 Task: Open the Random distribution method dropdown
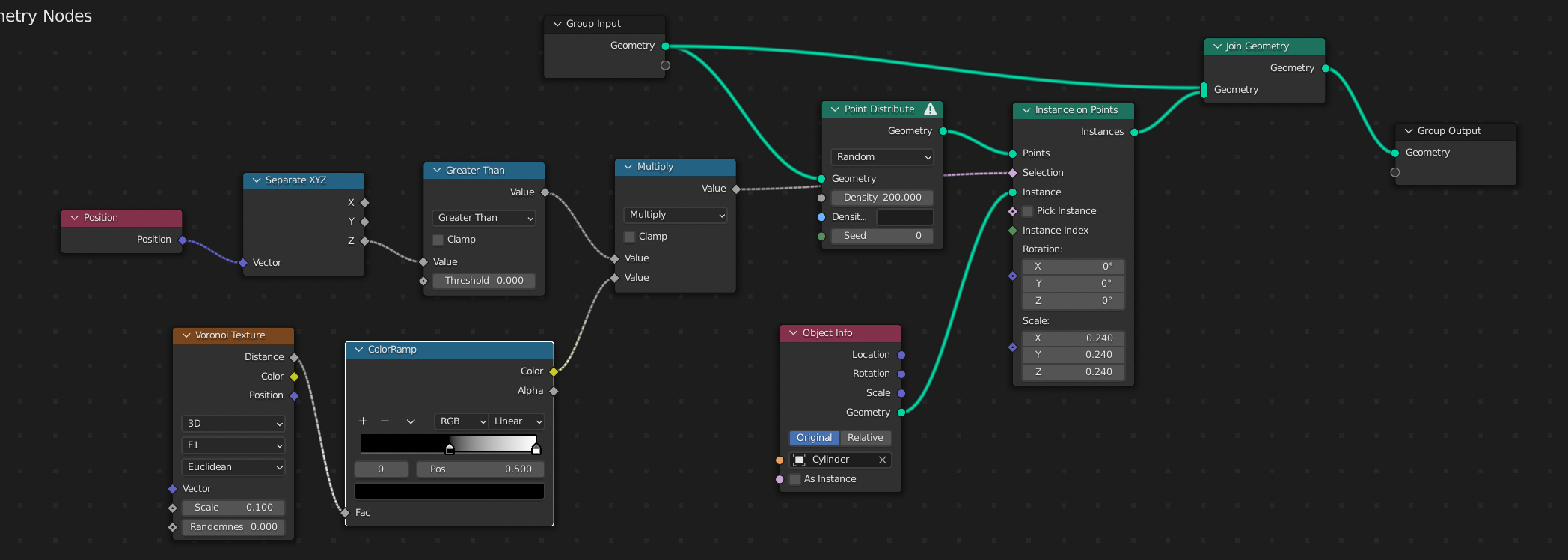882,157
